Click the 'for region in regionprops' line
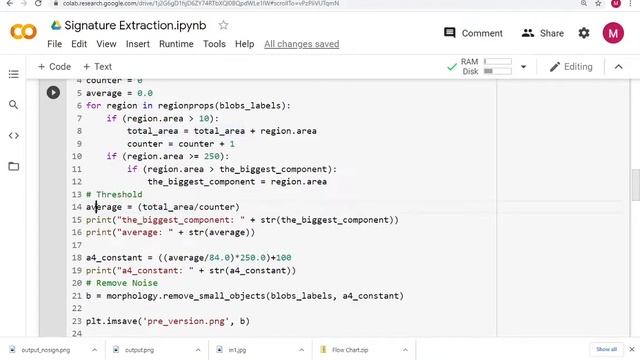The width and height of the screenshot is (640, 360). point(188,106)
